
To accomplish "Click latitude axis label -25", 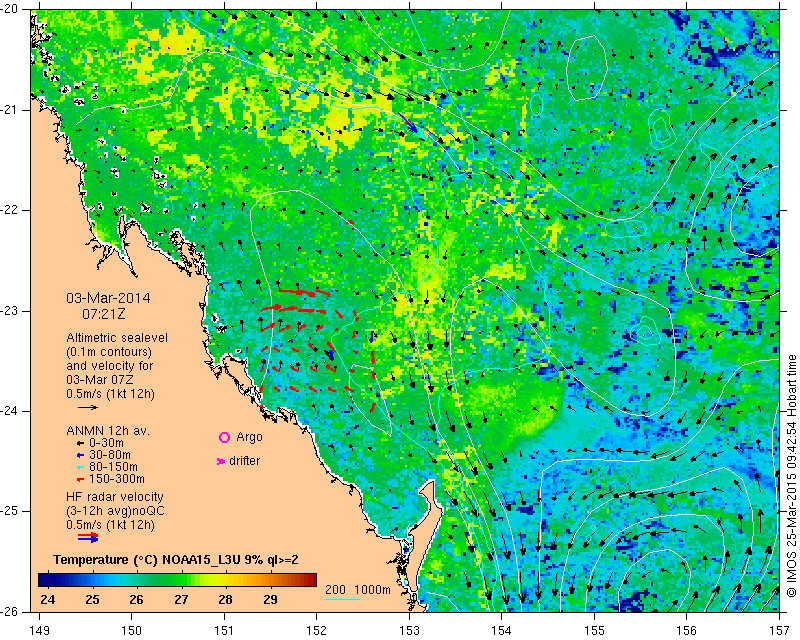I will (9, 511).
